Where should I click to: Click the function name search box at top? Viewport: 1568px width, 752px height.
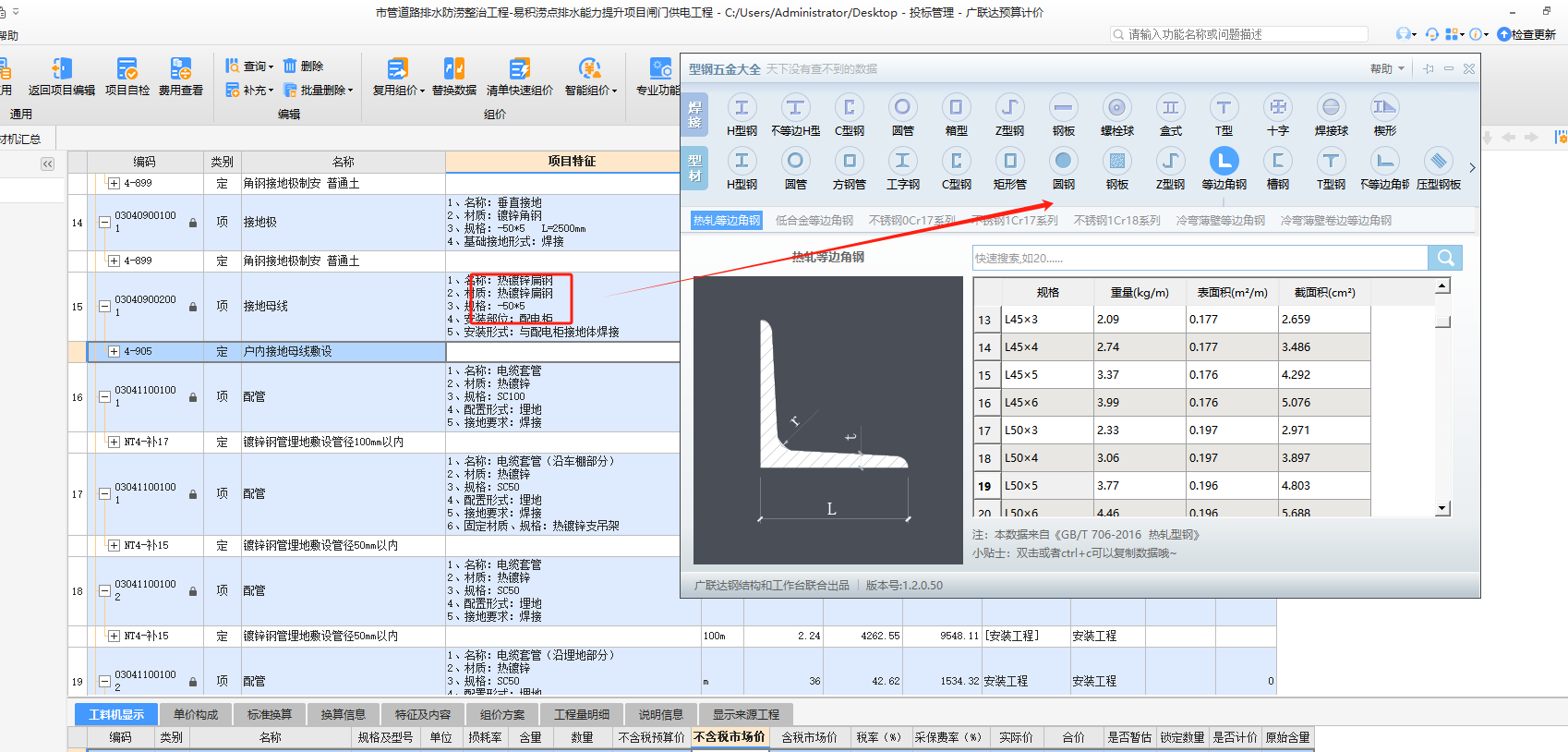click(x=1239, y=34)
